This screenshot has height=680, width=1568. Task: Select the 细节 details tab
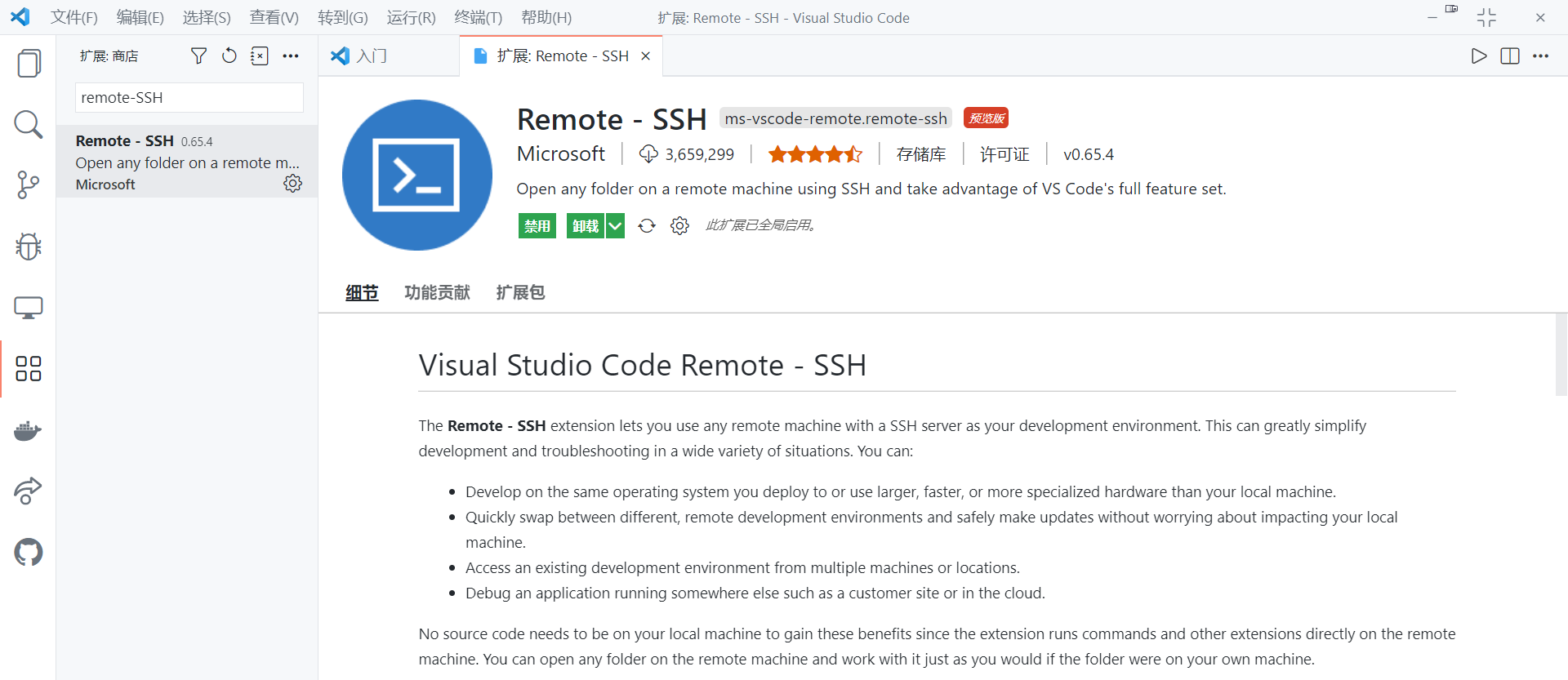(x=362, y=292)
